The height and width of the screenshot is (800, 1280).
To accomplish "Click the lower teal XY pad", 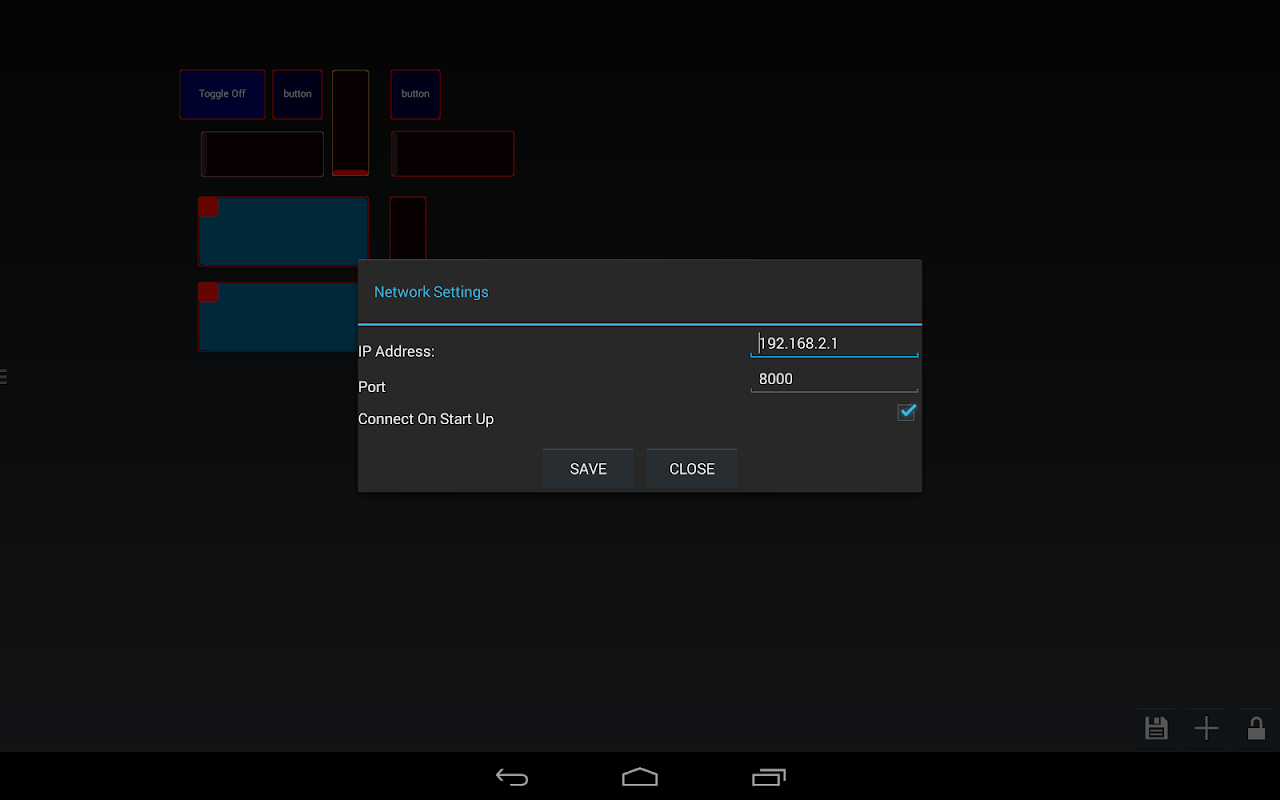I will click(278, 317).
